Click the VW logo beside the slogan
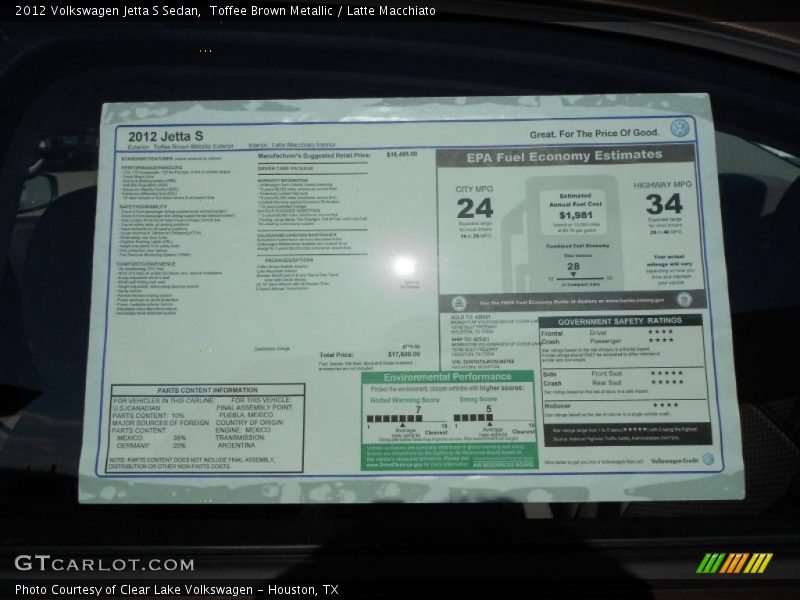The image size is (800, 600). (x=679, y=128)
